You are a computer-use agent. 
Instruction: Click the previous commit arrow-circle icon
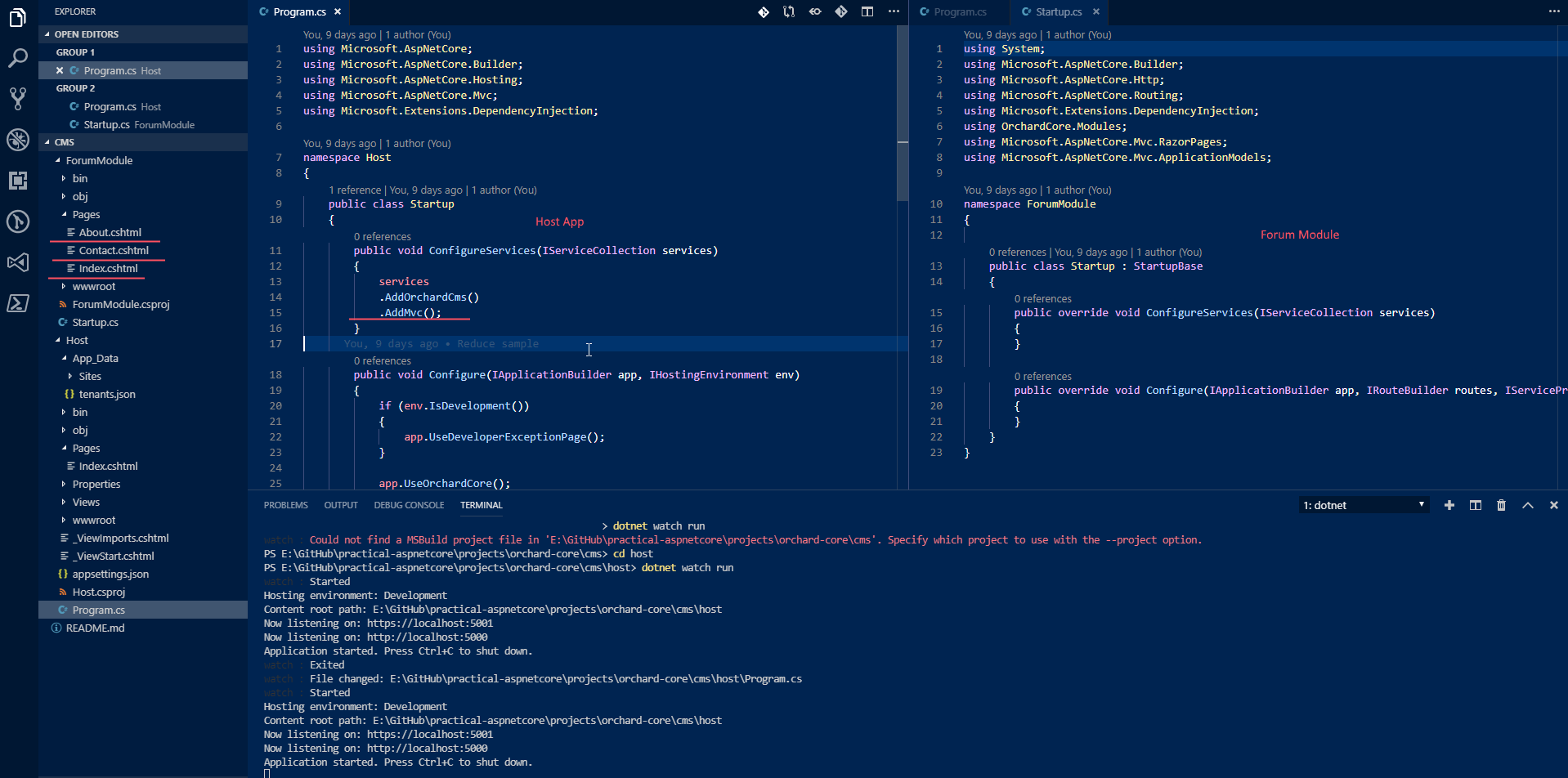tap(815, 11)
